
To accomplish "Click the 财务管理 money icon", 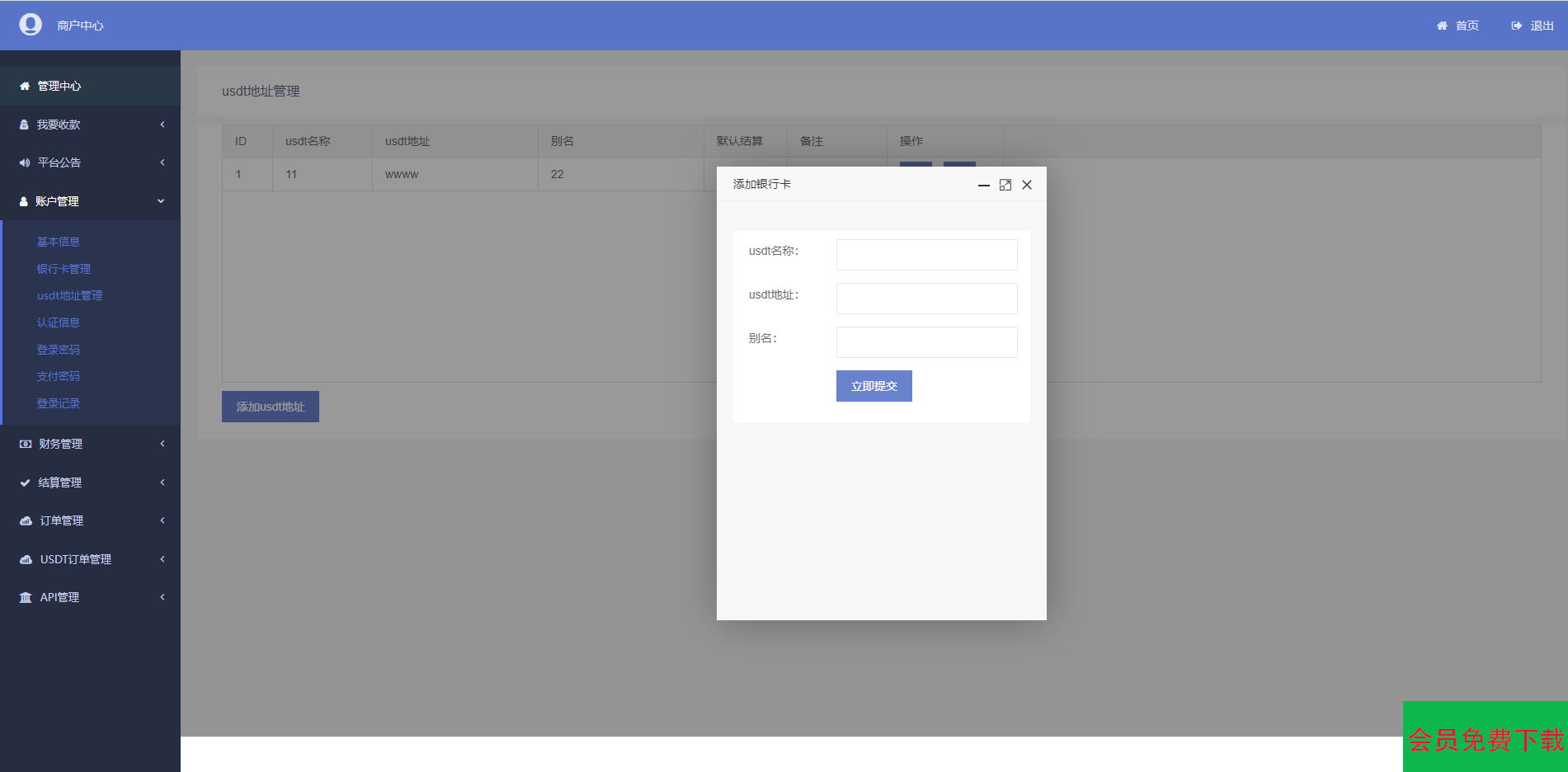I will (x=26, y=444).
